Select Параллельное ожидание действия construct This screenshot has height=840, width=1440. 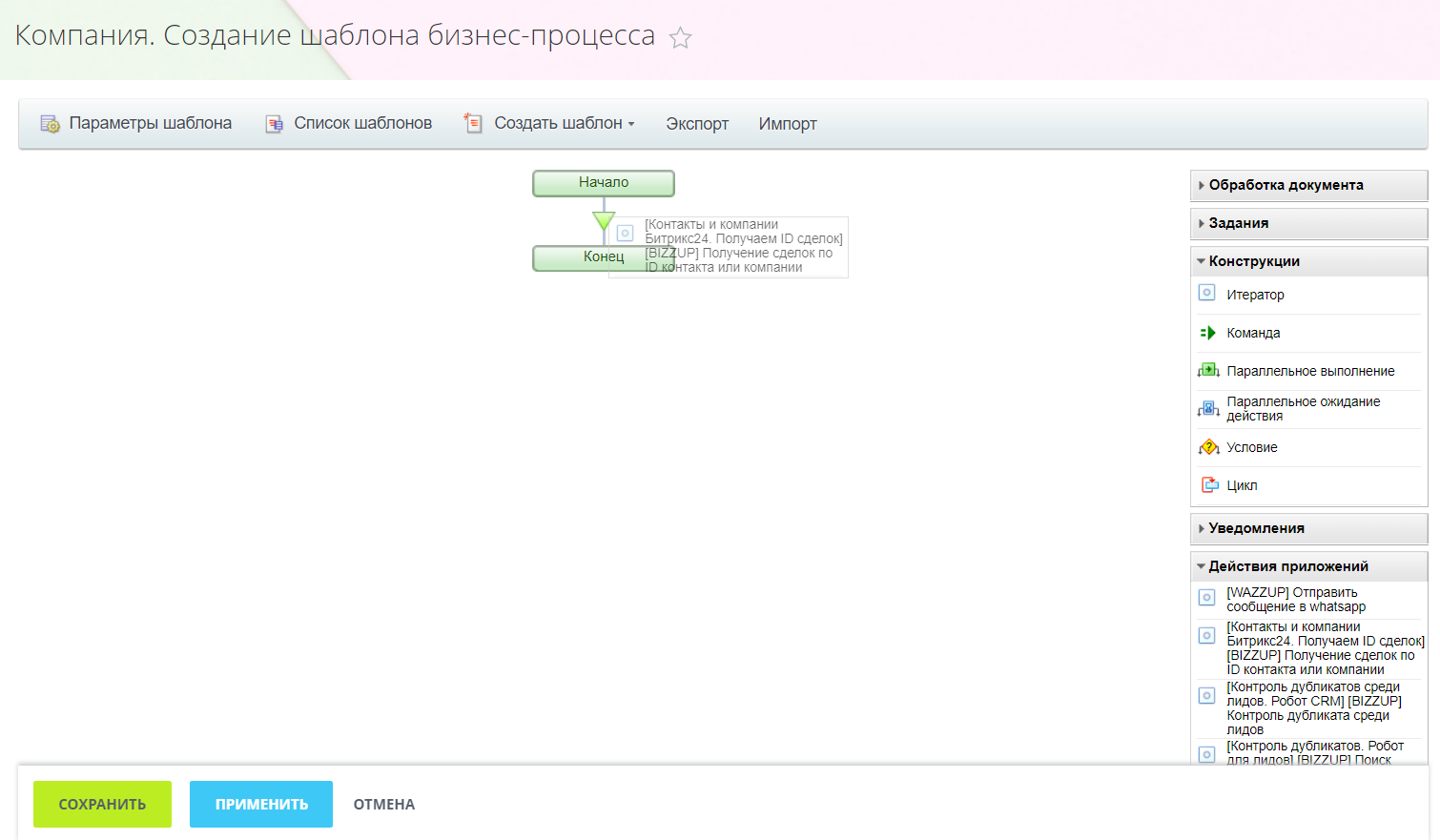point(1303,409)
